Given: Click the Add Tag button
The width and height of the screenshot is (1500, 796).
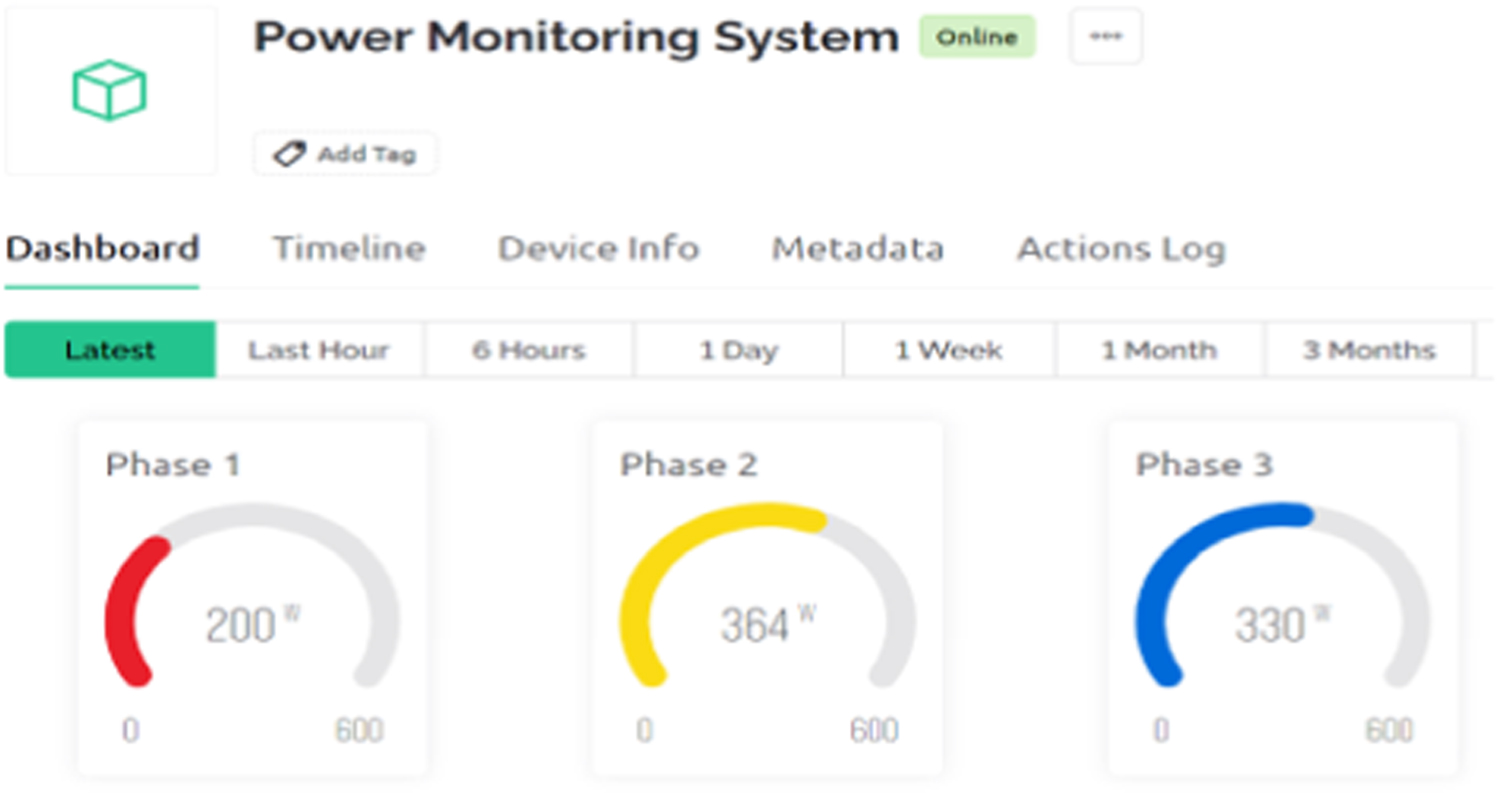Looking at the screenshot, I should coord(344,153).
